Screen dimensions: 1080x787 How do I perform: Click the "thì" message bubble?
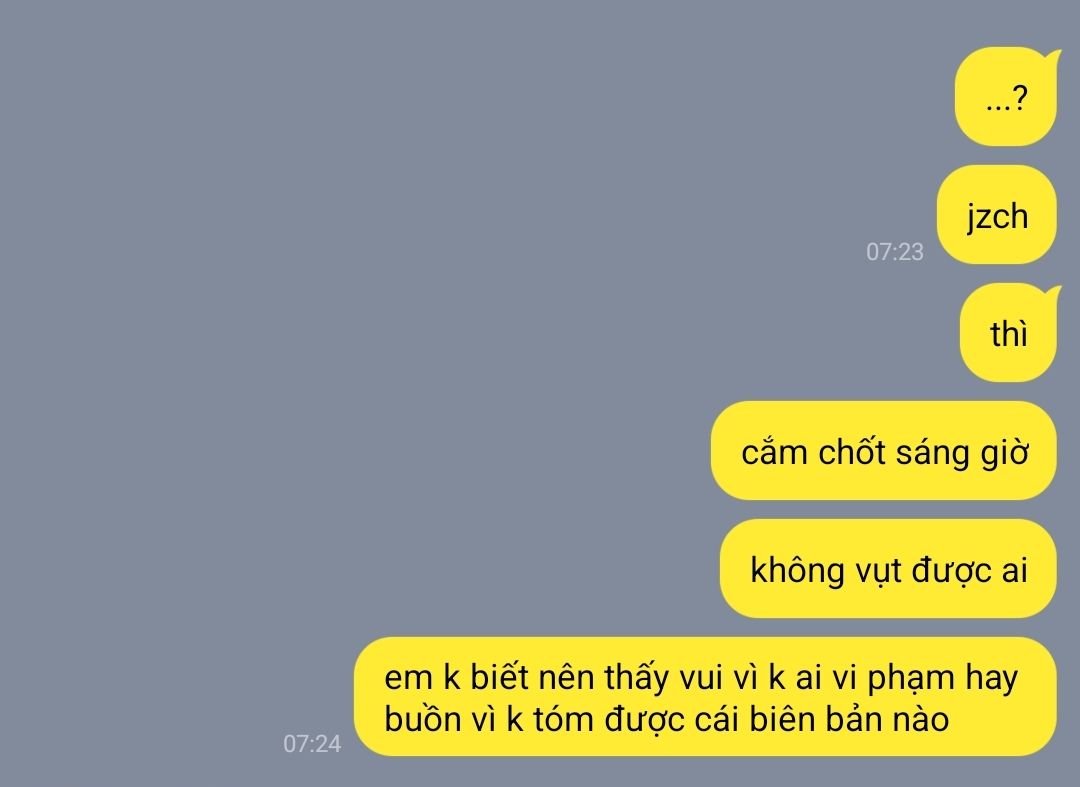point(1008,333)
